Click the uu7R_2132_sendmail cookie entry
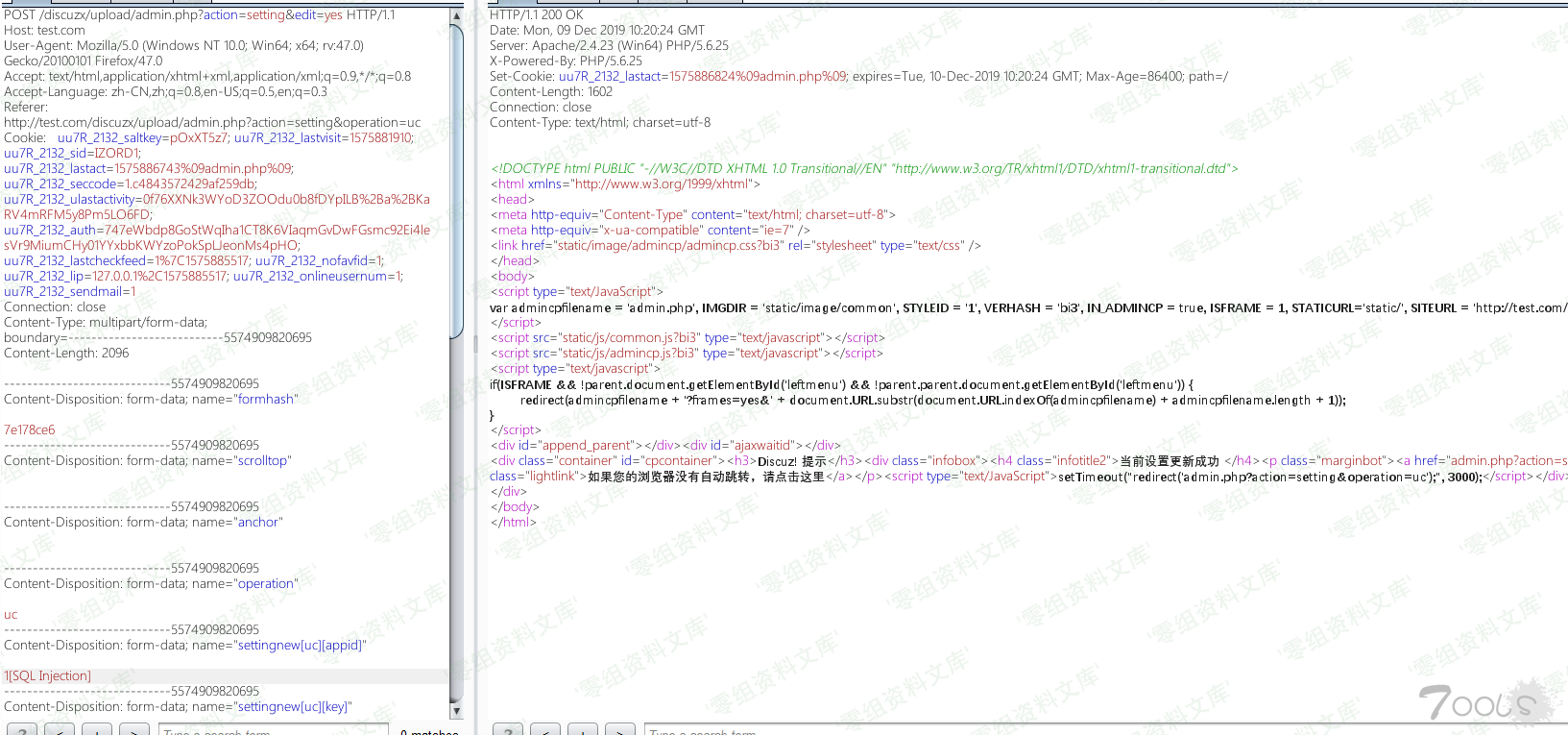Image resolution: width=1568 pixels, height=735 pixels. 70,291
